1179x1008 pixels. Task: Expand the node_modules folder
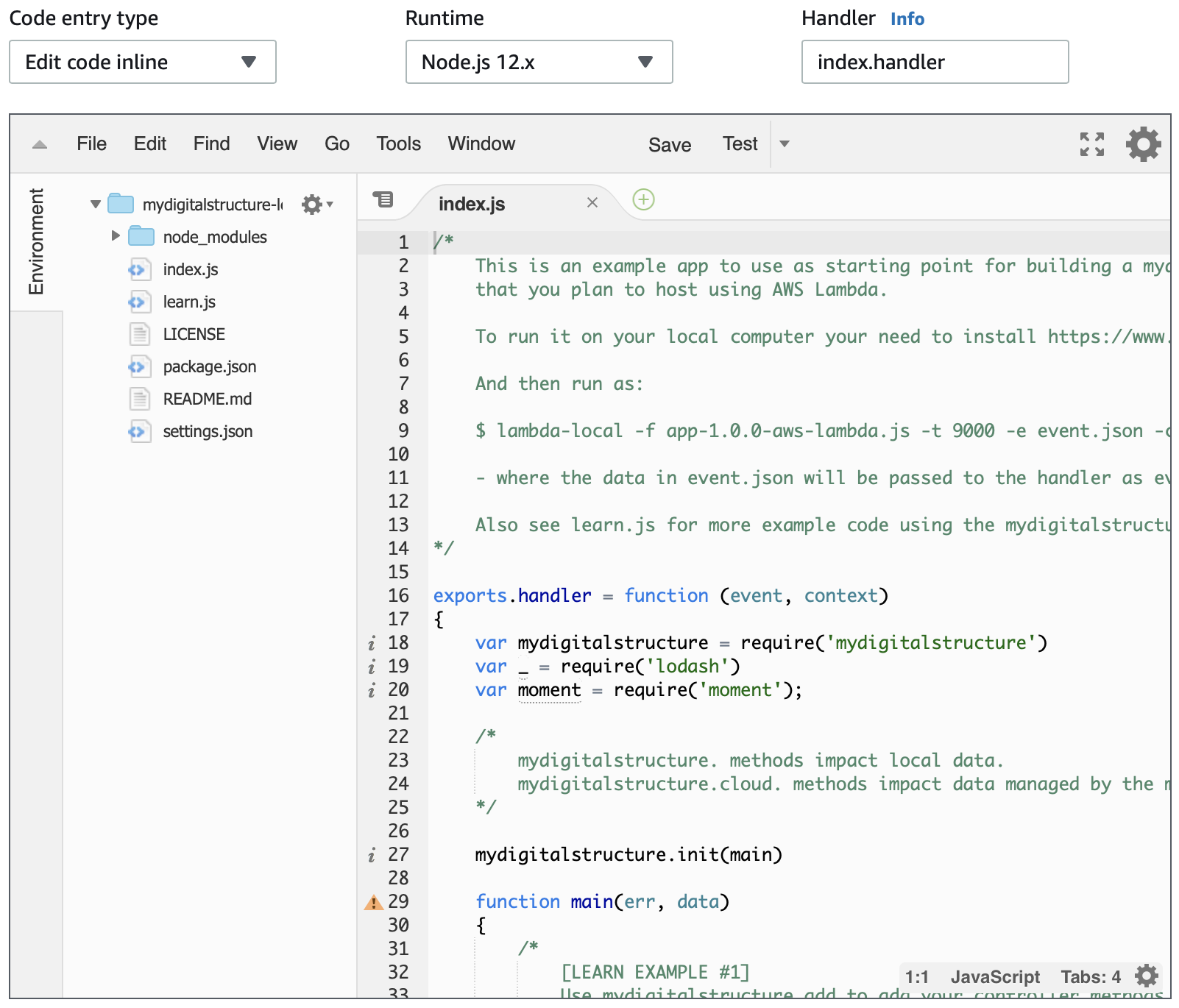coord(116,236)
